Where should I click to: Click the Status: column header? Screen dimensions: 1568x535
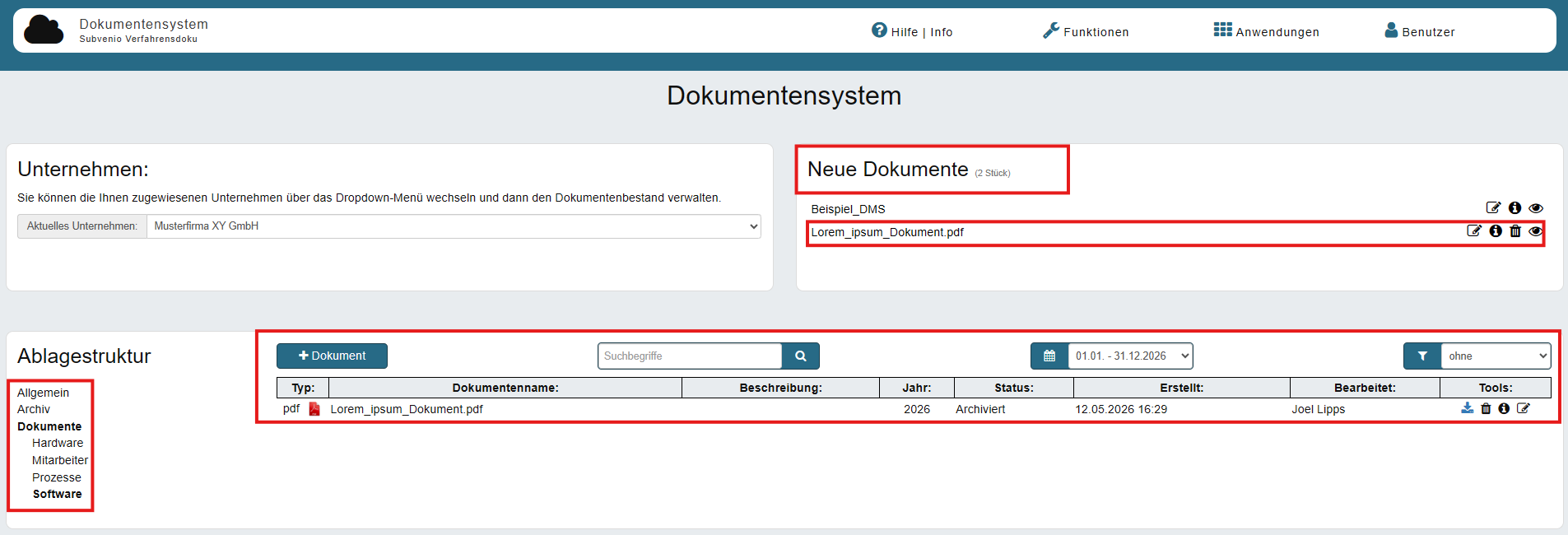tap(1014, 388)
